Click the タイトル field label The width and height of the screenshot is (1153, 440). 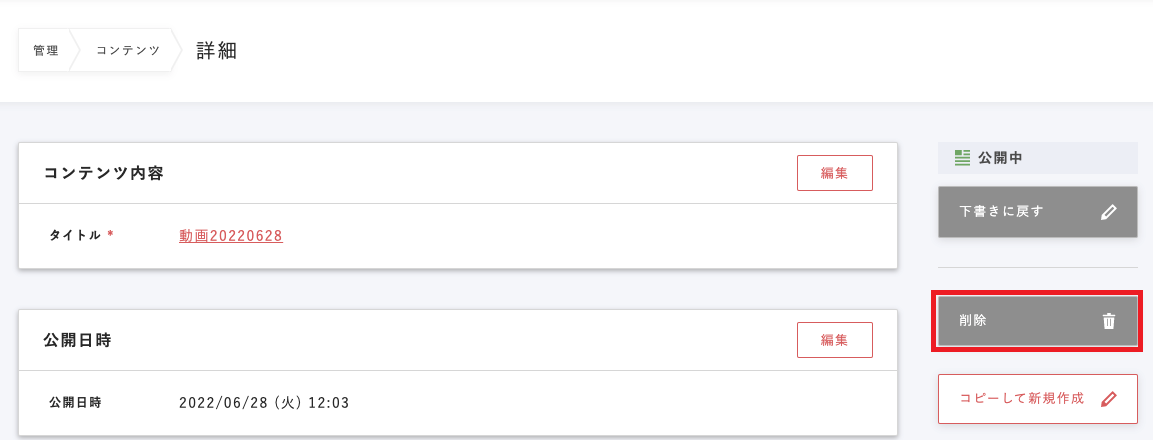coord(75,236)
